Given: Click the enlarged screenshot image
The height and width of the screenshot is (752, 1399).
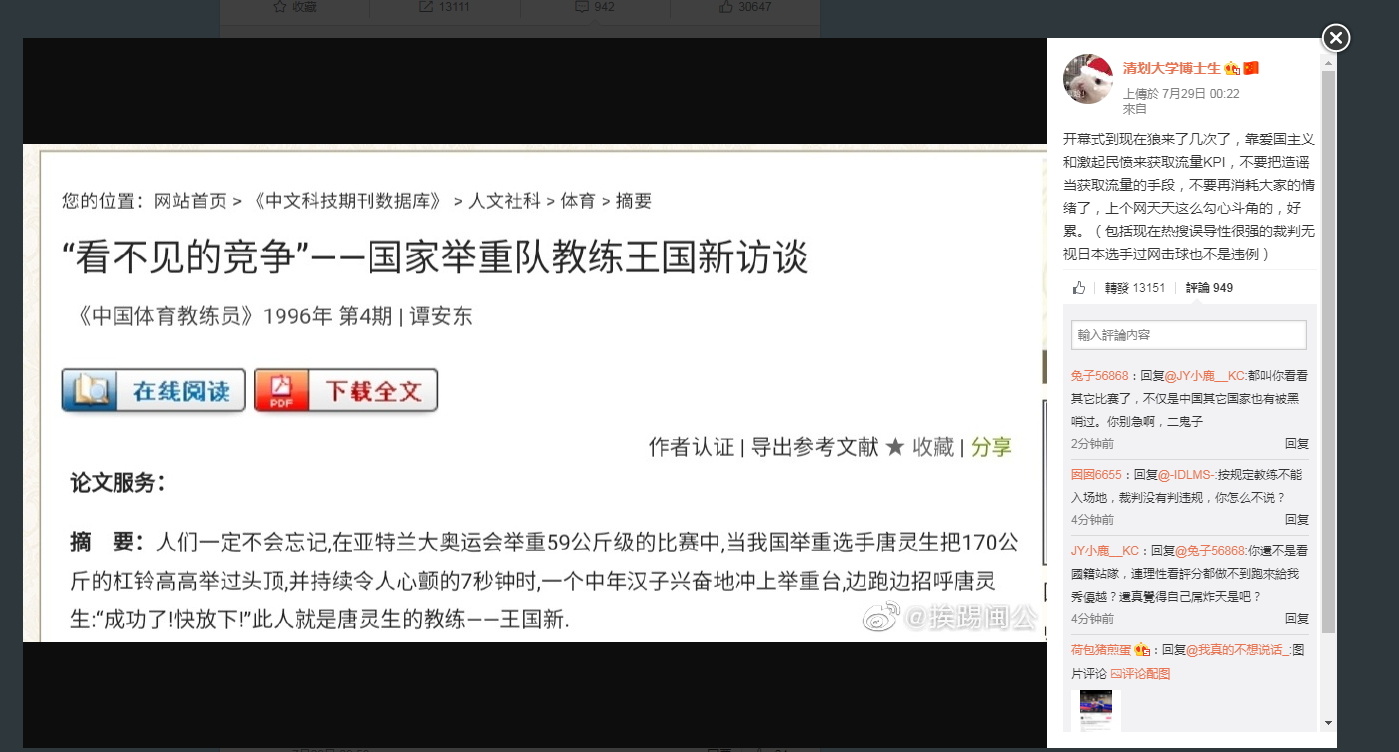Looking at the screenshot, I should click(534, 395).
